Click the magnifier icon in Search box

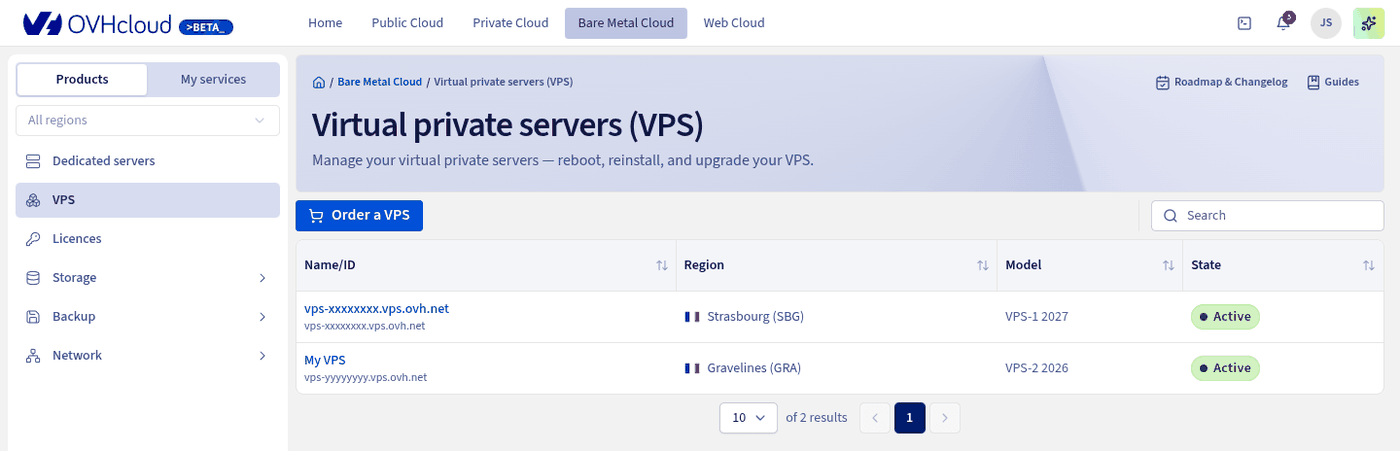1170,215
